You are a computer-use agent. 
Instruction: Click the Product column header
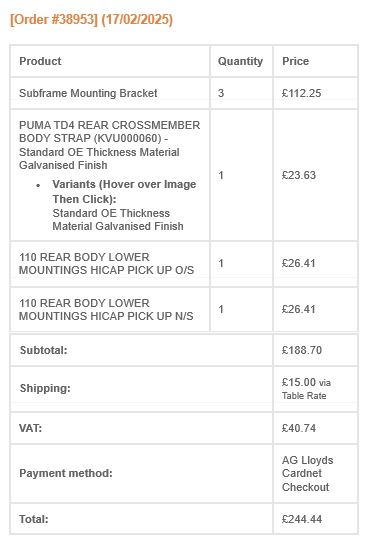pos(40,61)
